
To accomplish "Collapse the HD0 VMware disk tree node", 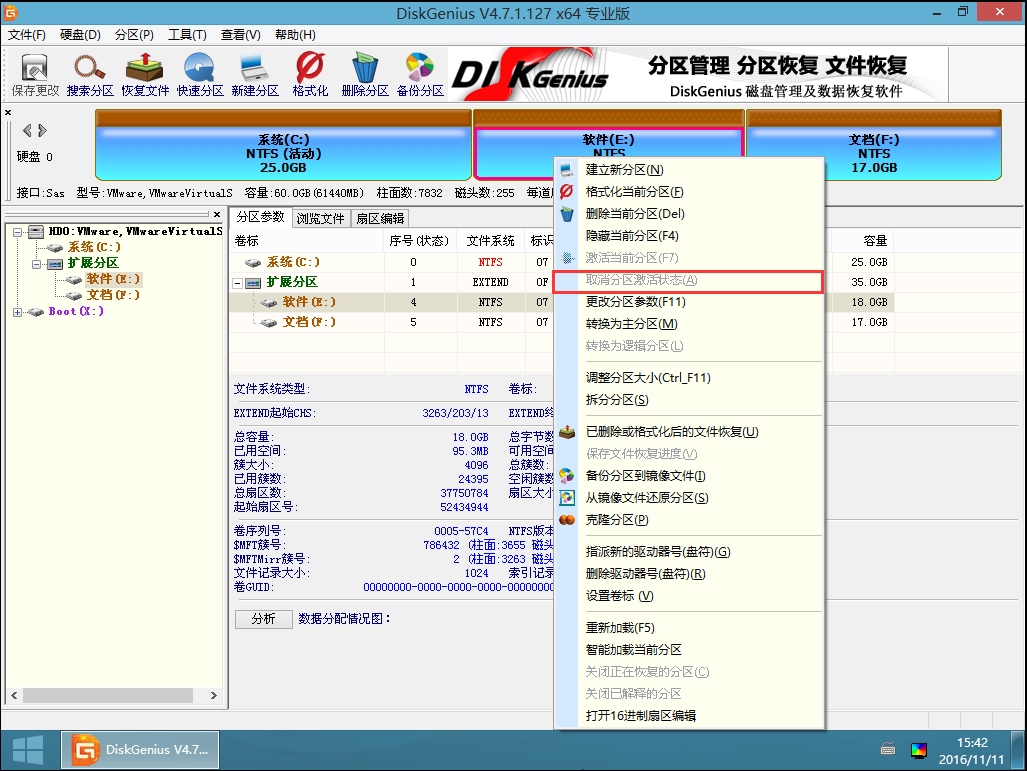I will coord(18,232).
